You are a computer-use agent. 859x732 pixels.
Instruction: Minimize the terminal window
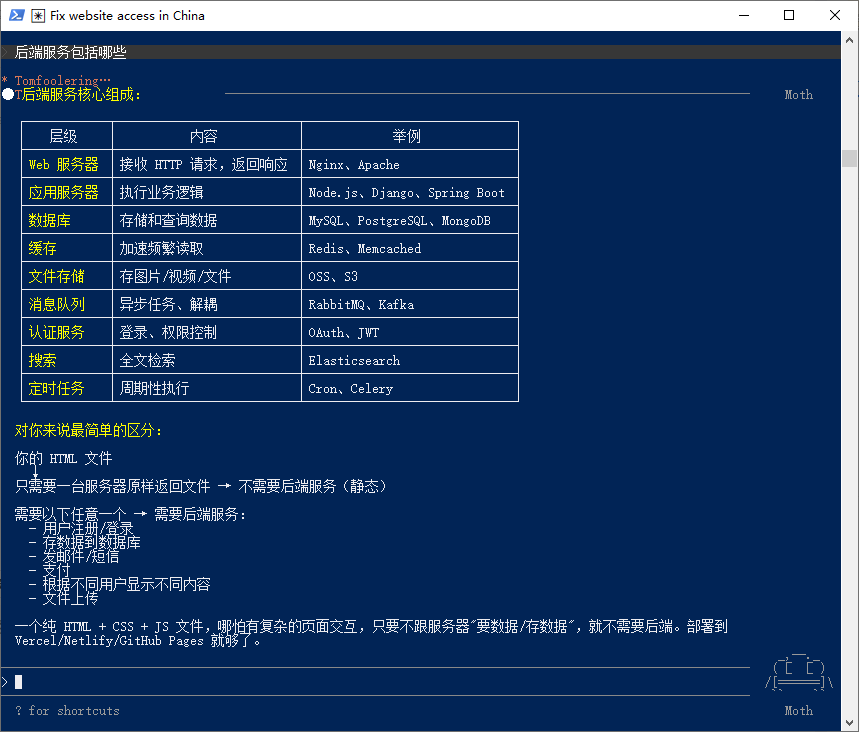pyautogui.click(x=743, y=15)
